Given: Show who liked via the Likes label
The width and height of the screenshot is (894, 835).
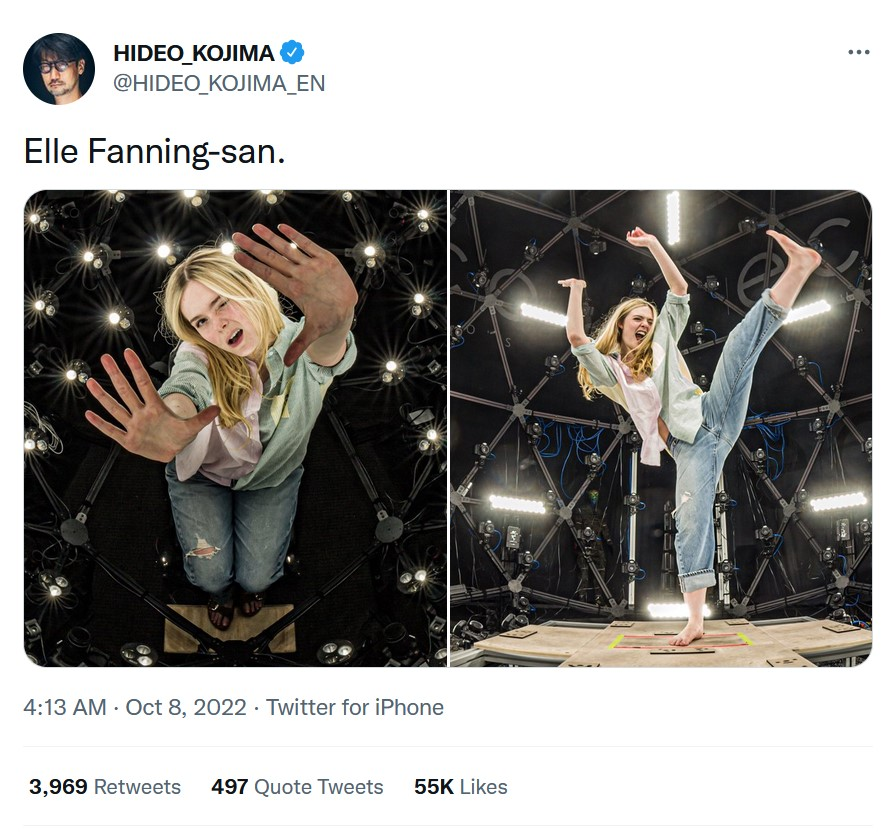Looking at the screenshot, I should [484, 787].
